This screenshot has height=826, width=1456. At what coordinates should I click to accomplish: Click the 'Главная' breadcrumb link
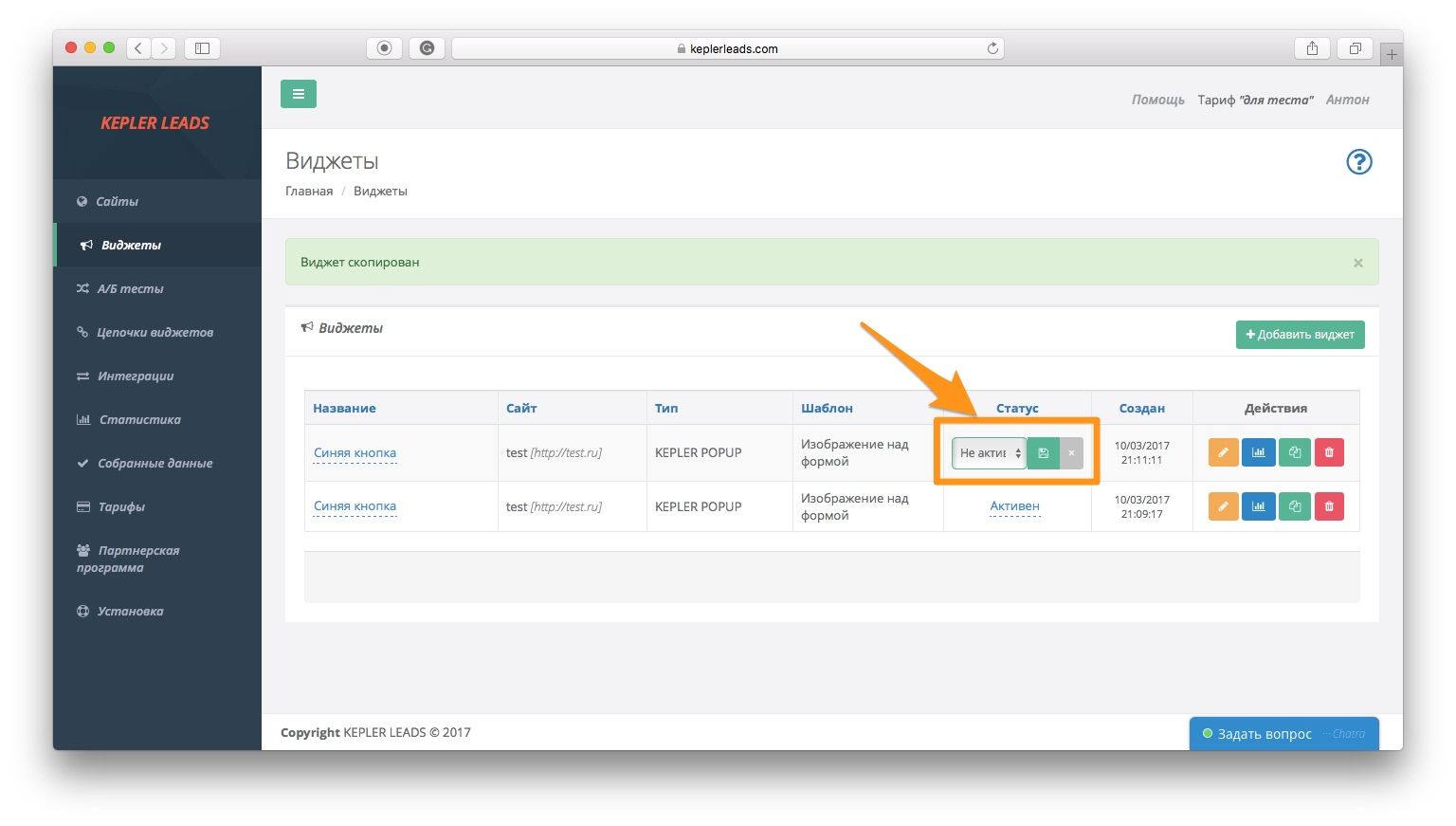[309, 191]
